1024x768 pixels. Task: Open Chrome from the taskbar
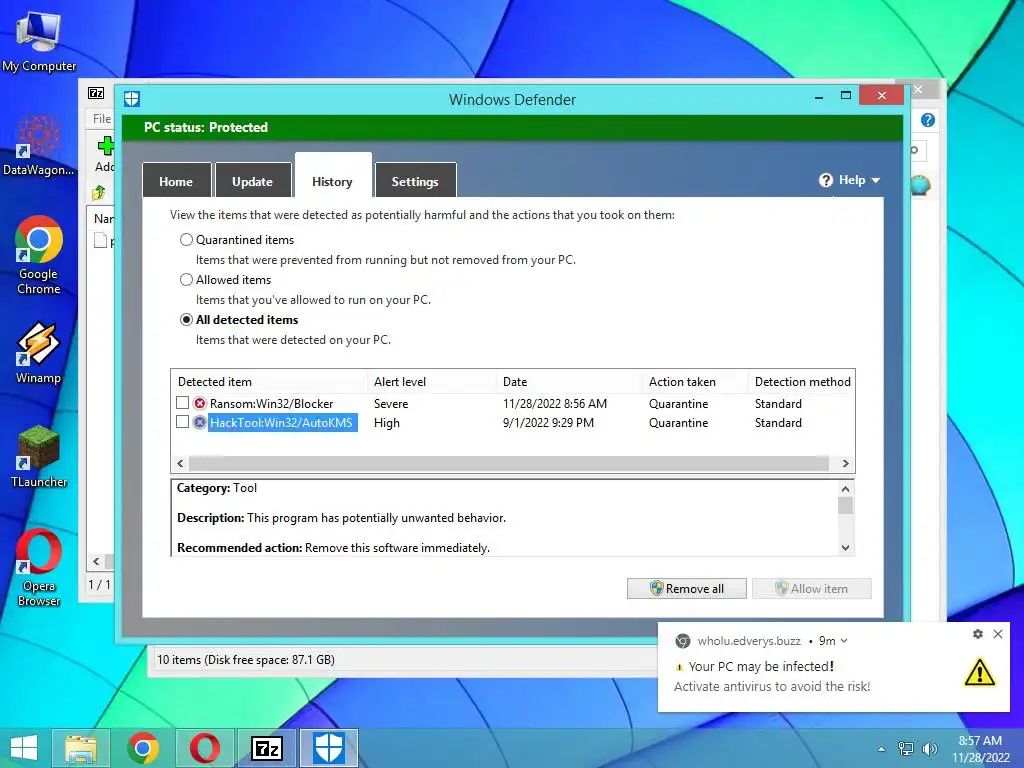pos(143,748)
